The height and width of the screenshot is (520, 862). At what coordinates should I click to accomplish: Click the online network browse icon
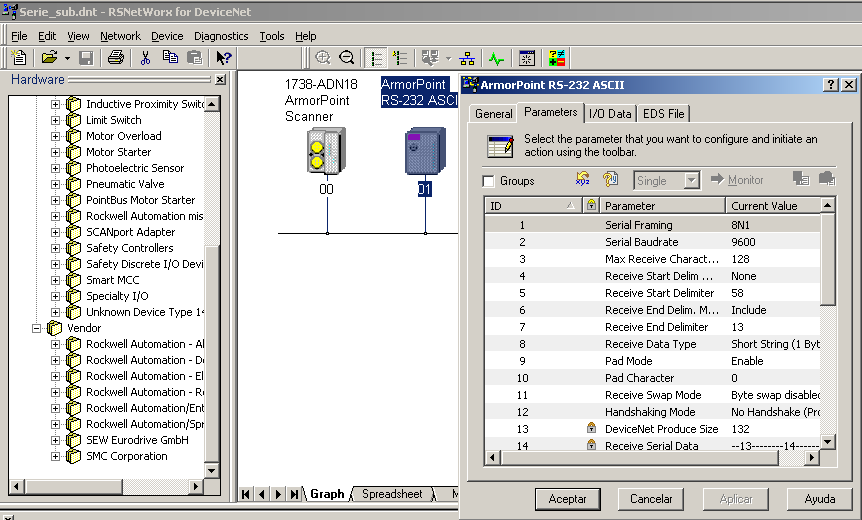pos(430,58)
